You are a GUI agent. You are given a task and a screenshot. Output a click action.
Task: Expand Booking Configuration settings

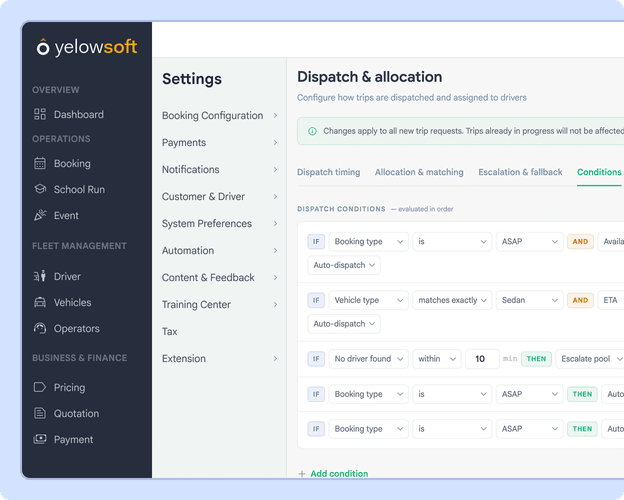pyautogui.click(x=220, y=115)
